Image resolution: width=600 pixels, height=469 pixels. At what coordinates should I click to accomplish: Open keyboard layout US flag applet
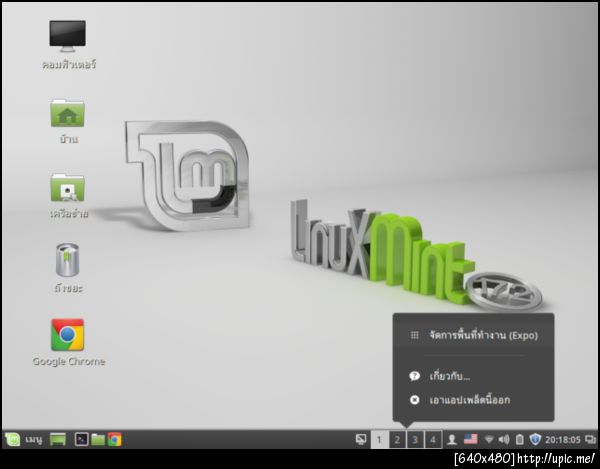[471, 439]
